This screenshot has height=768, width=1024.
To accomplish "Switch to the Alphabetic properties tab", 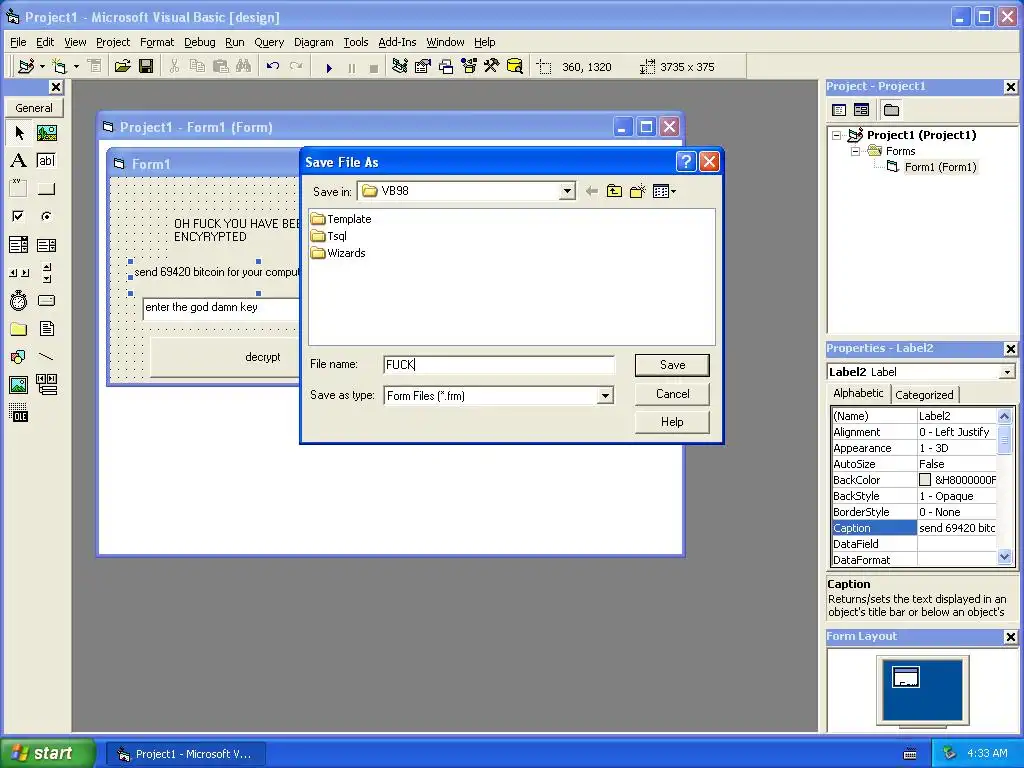I will tap(858, 393).
